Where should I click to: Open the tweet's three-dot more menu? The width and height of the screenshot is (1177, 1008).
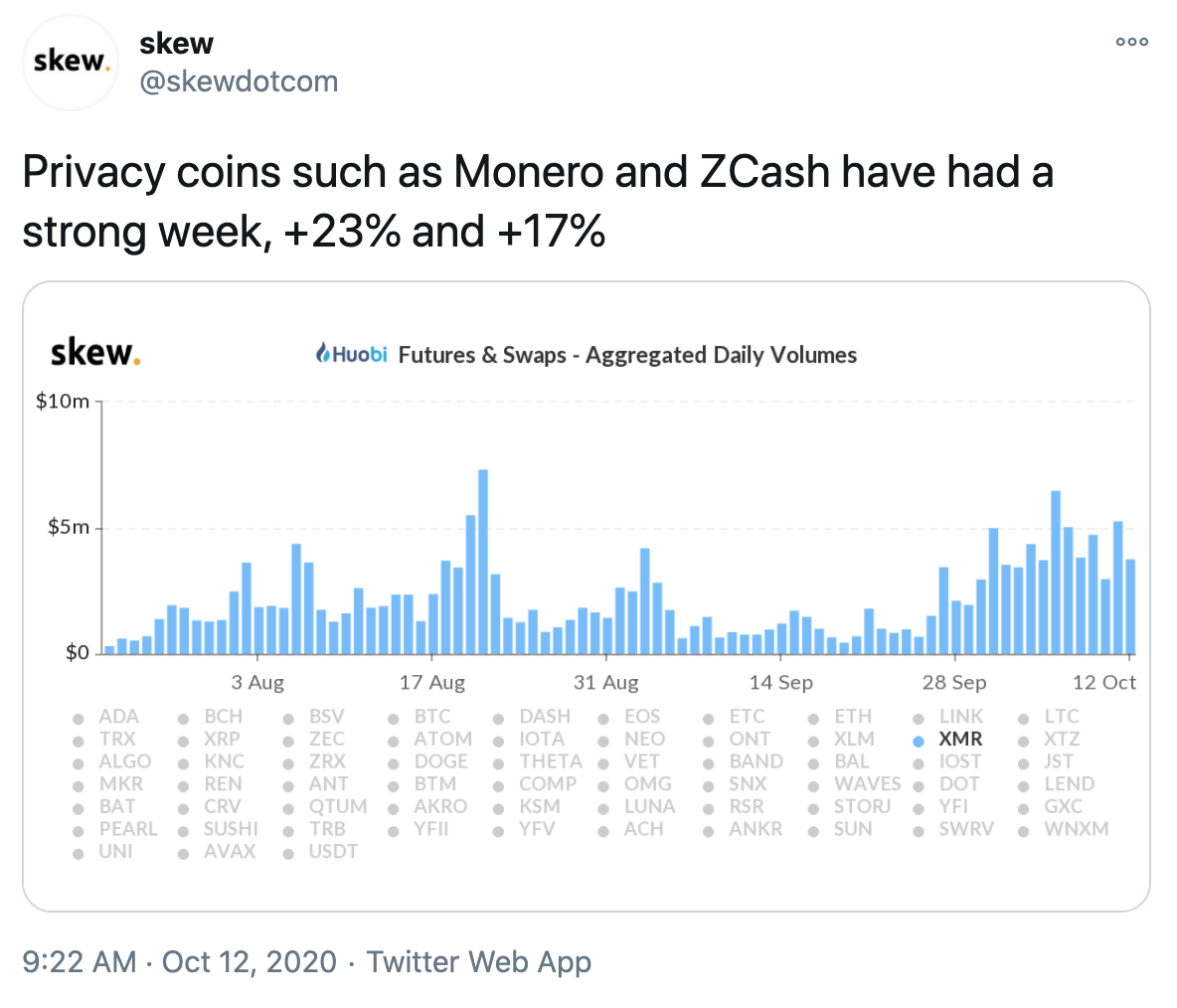click(1131, 43)
